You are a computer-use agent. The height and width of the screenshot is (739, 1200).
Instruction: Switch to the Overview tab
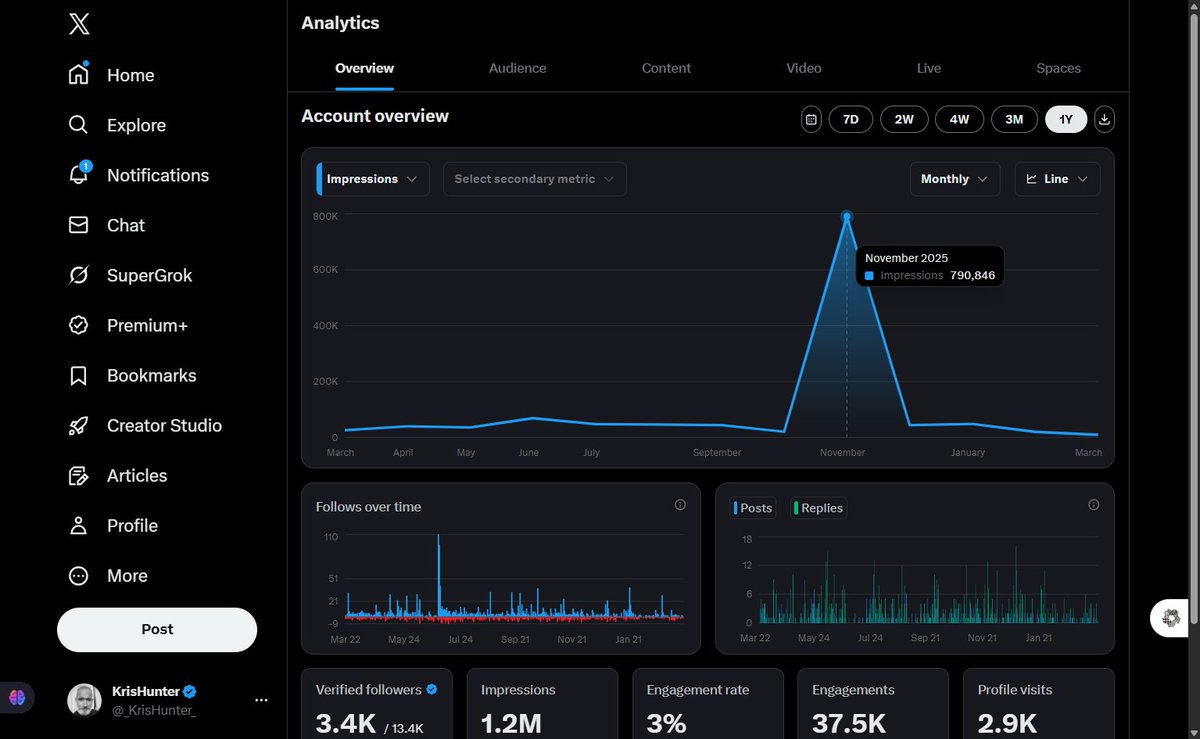[364, 68]
